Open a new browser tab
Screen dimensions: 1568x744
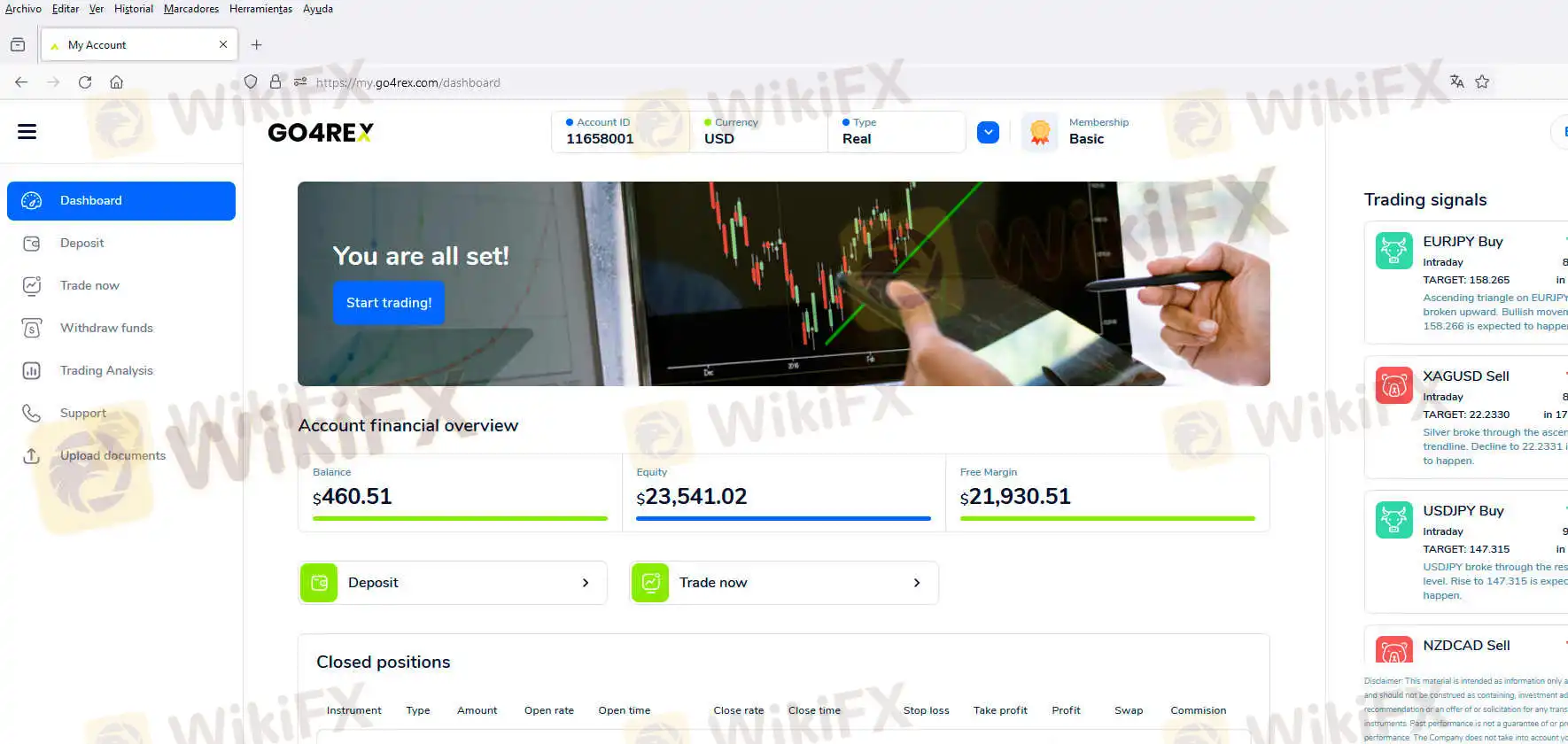click(257, 44)
